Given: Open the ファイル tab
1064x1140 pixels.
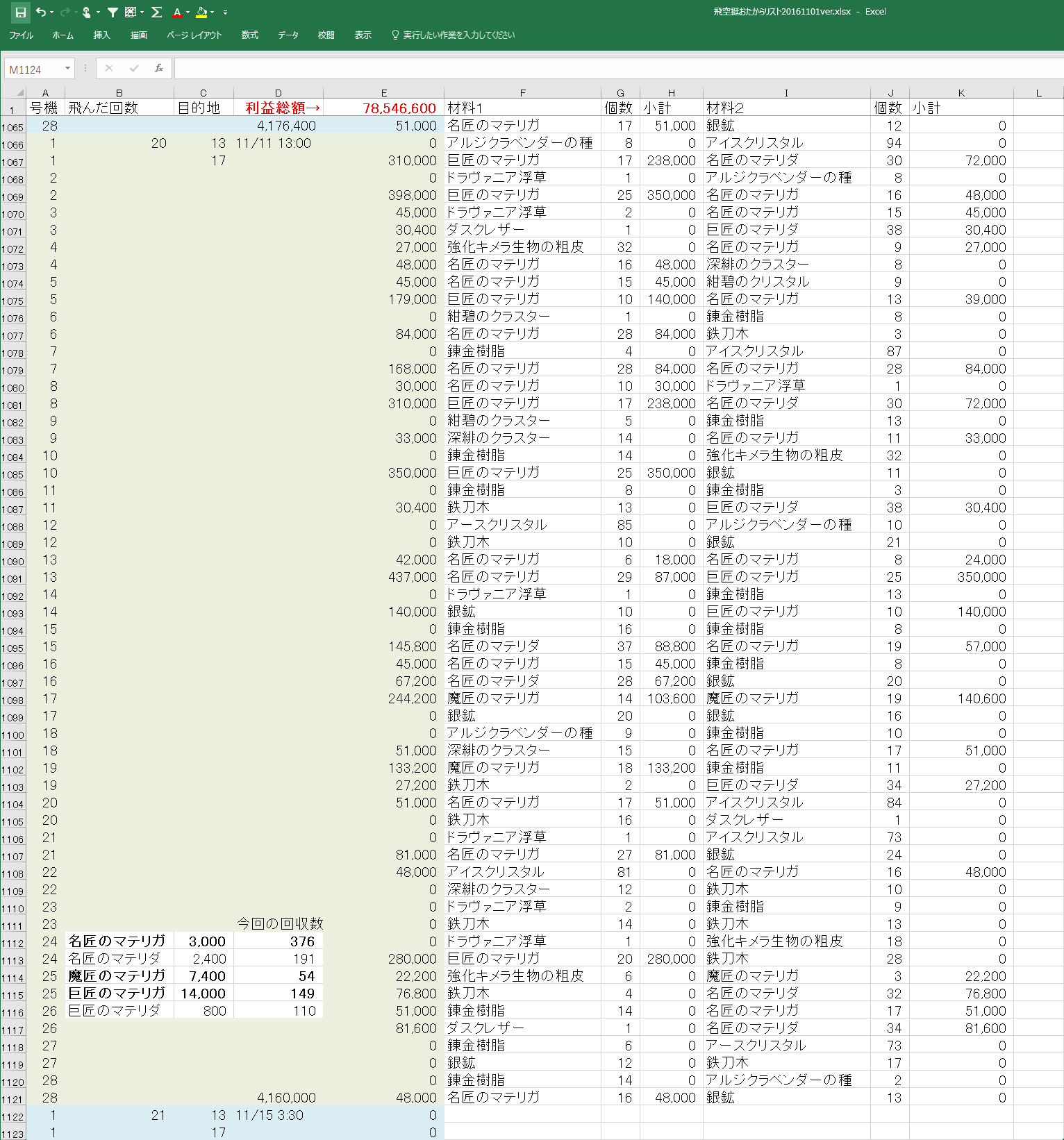Looking at the screenshot, I should tap(21, 35).
